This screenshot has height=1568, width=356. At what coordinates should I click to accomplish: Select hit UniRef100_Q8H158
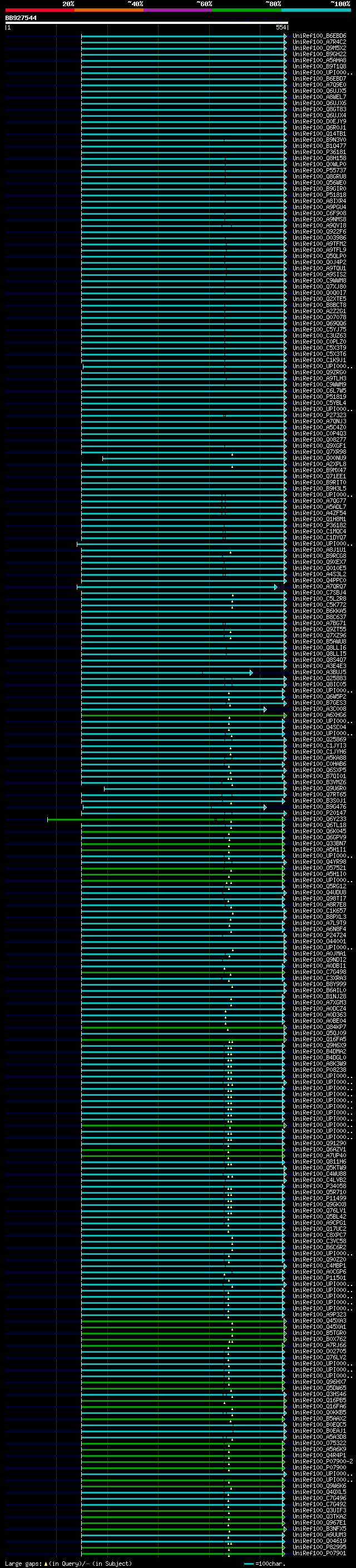[x=319, y=159]
